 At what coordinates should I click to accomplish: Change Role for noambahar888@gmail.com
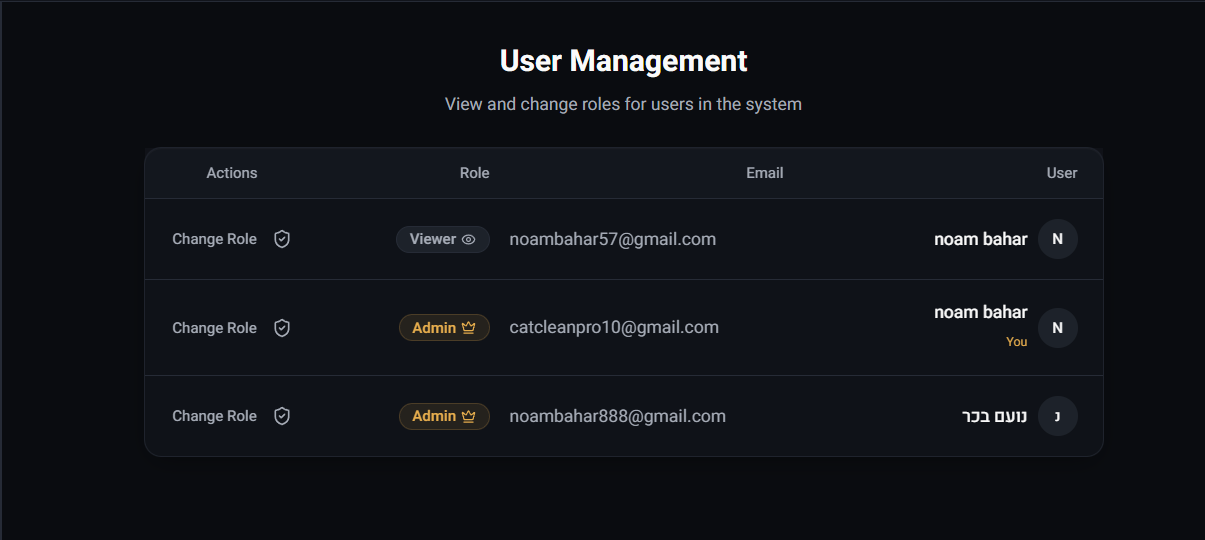[x=231, y=416]
